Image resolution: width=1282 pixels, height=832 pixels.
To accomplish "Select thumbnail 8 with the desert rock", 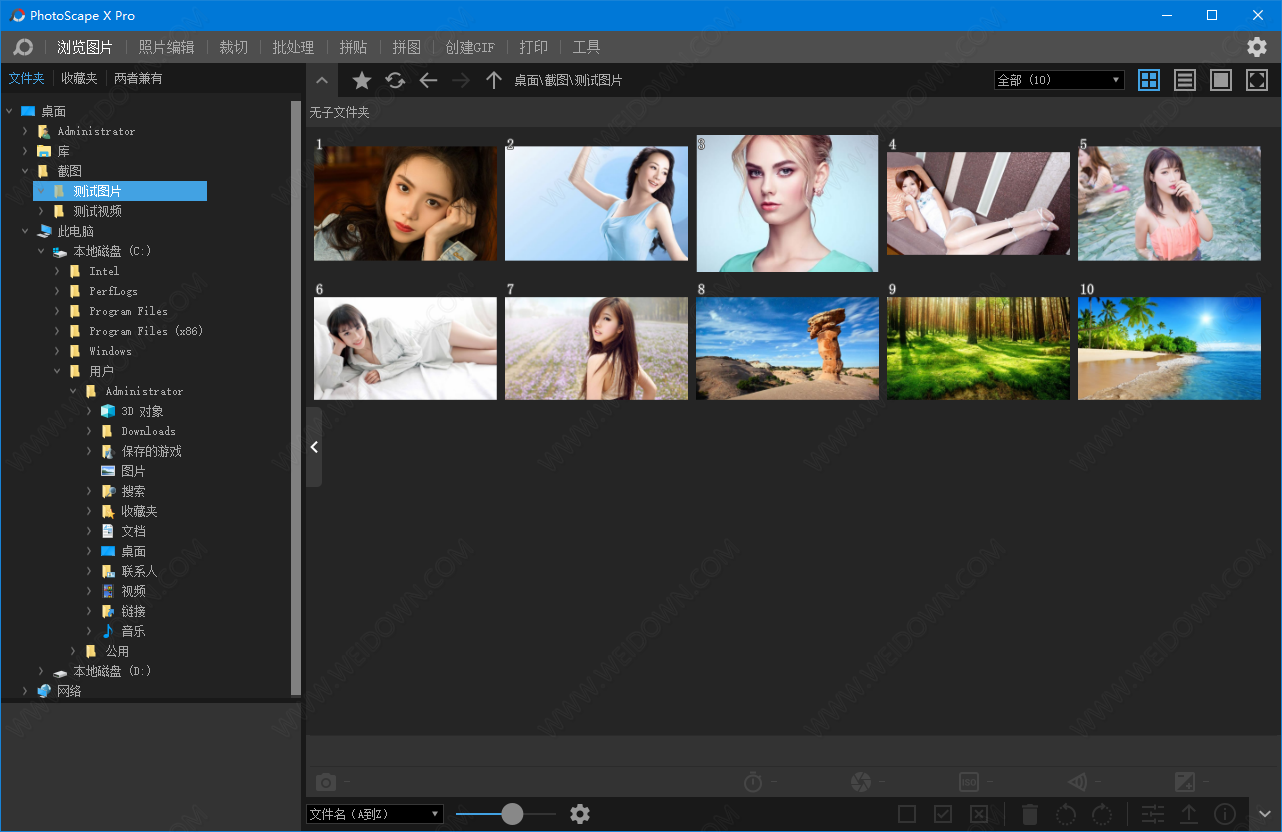I will click(x=787, y=348).
